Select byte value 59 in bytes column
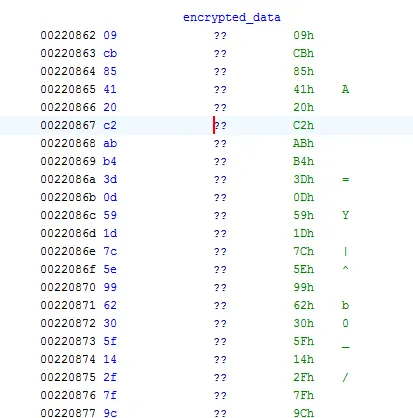 (110, 215)
